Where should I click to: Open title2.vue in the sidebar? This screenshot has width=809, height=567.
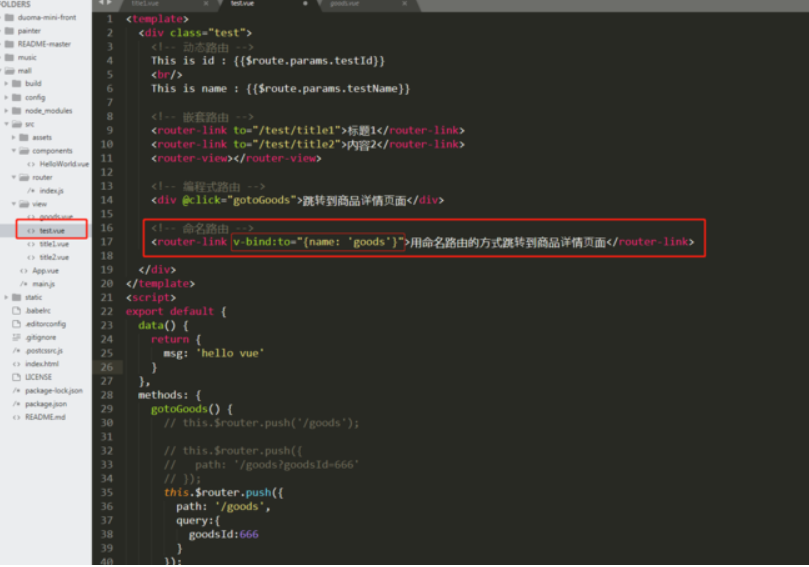tap(54, 257)
